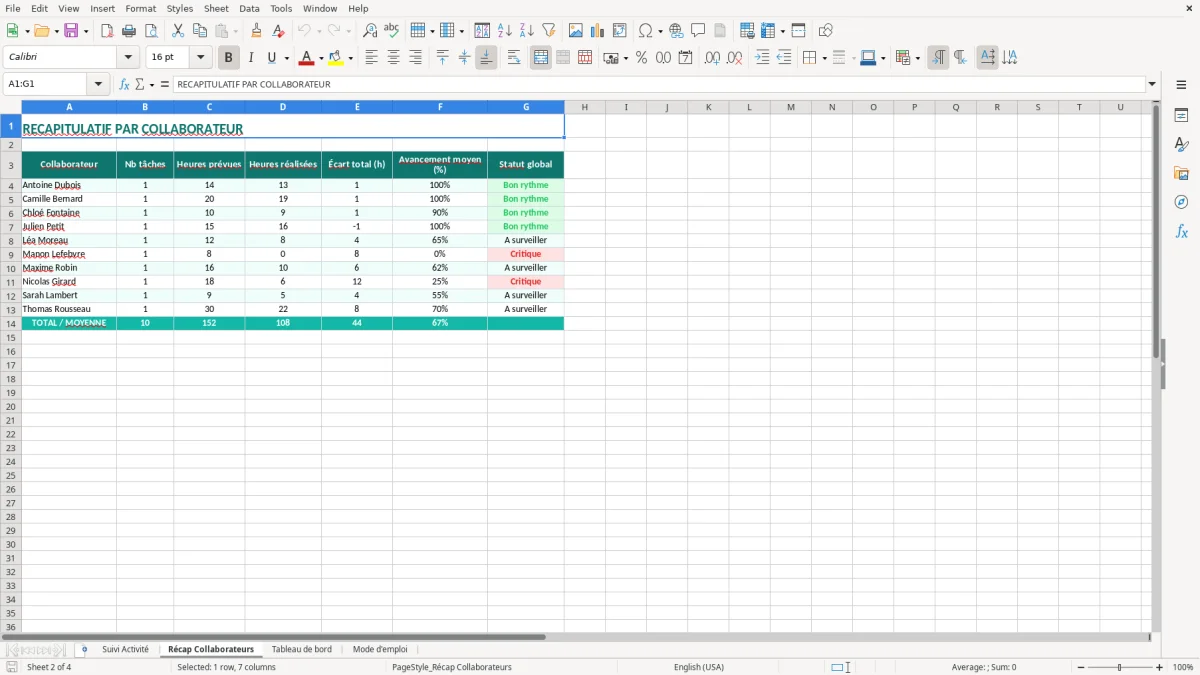Insert a pivot table
1200x675 pixels.
[x=619, y=31]
